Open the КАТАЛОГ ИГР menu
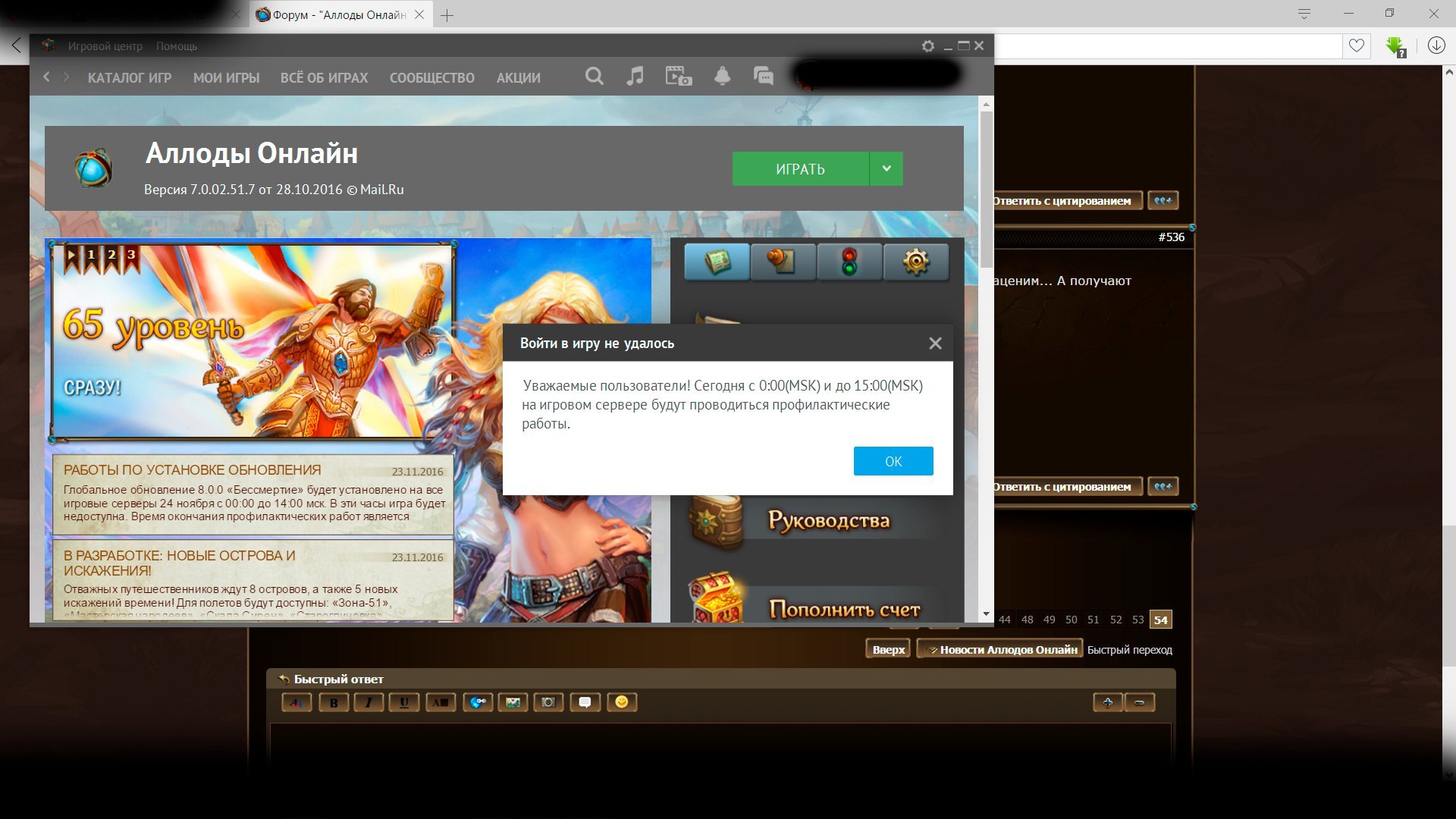This screenshot has width=1456, height=819. pyautogui.click(x=130, y=77)
